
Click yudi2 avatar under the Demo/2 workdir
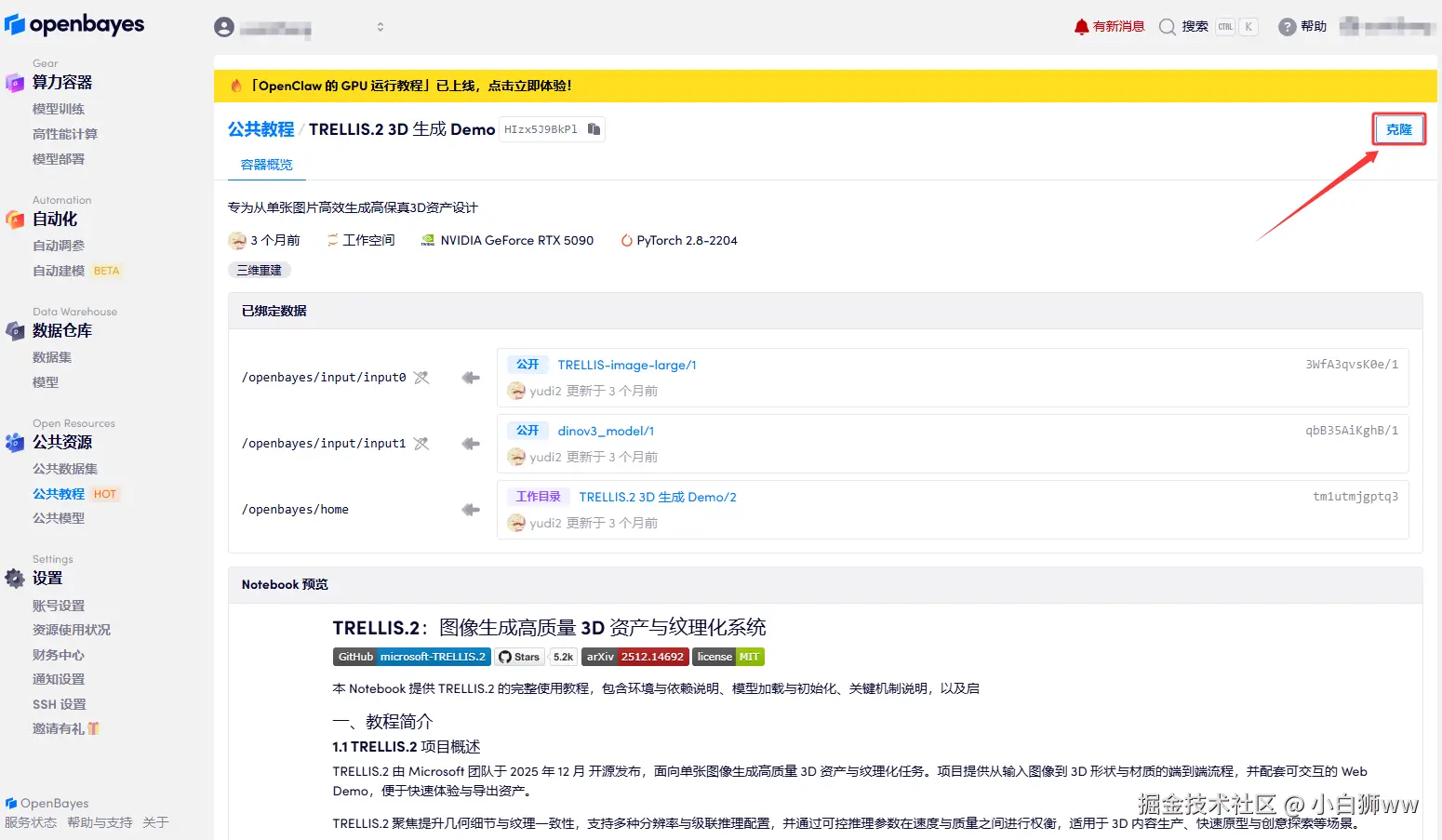click(x=516, y=523)
